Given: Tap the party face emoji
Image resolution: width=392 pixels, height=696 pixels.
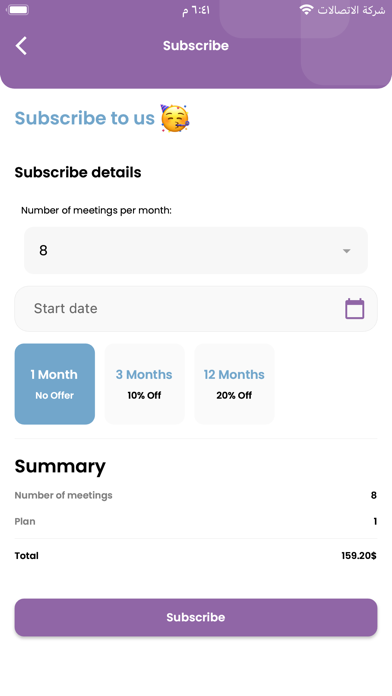Looking at the screenshot, I should pyautogui.click(x=175, y=118).
